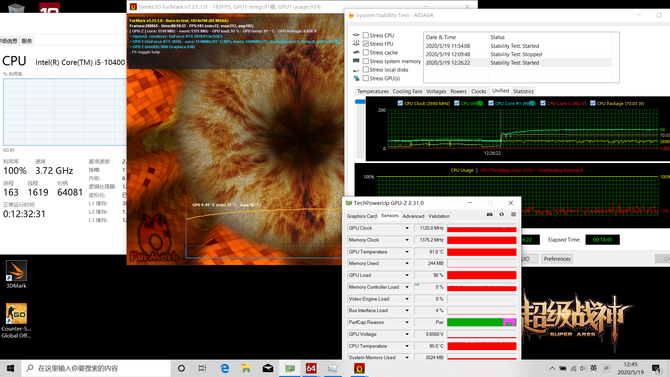Enable Stress local disks checkbox
The width and height of the screenshot is (670, 377).
[x=366, y=69]
